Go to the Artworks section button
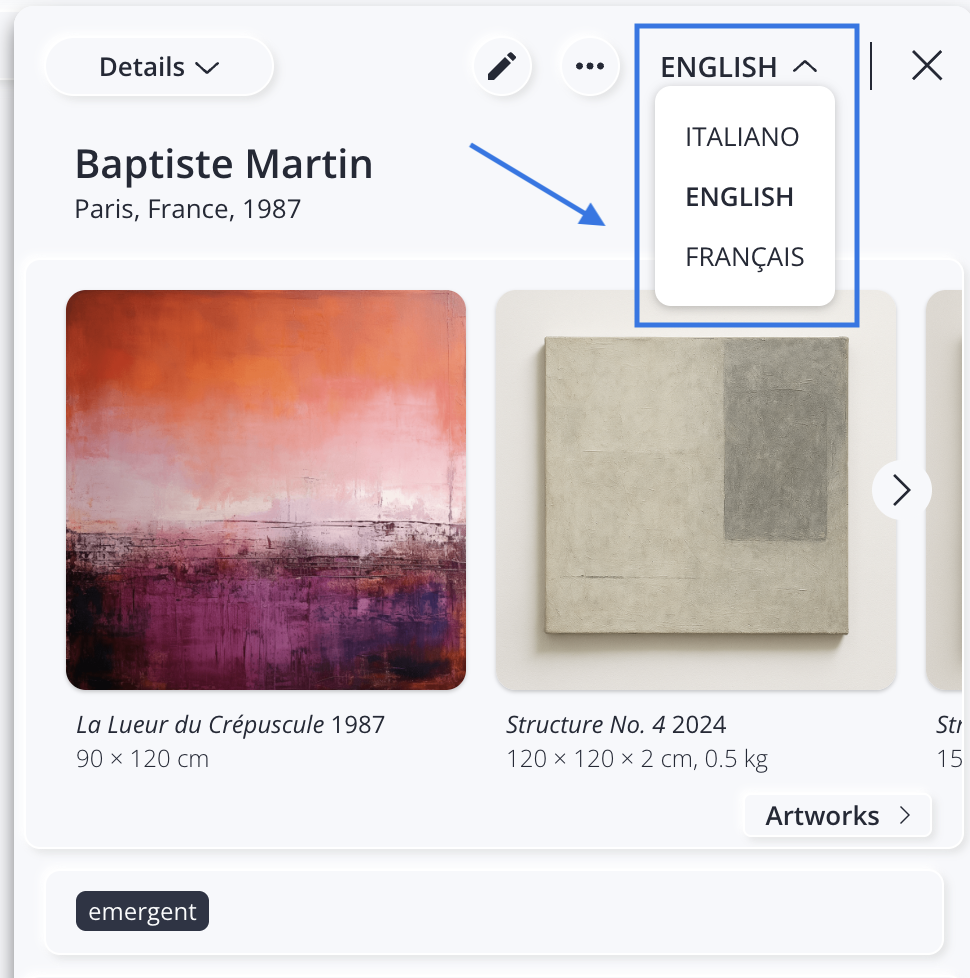 (x=822, y=816)
